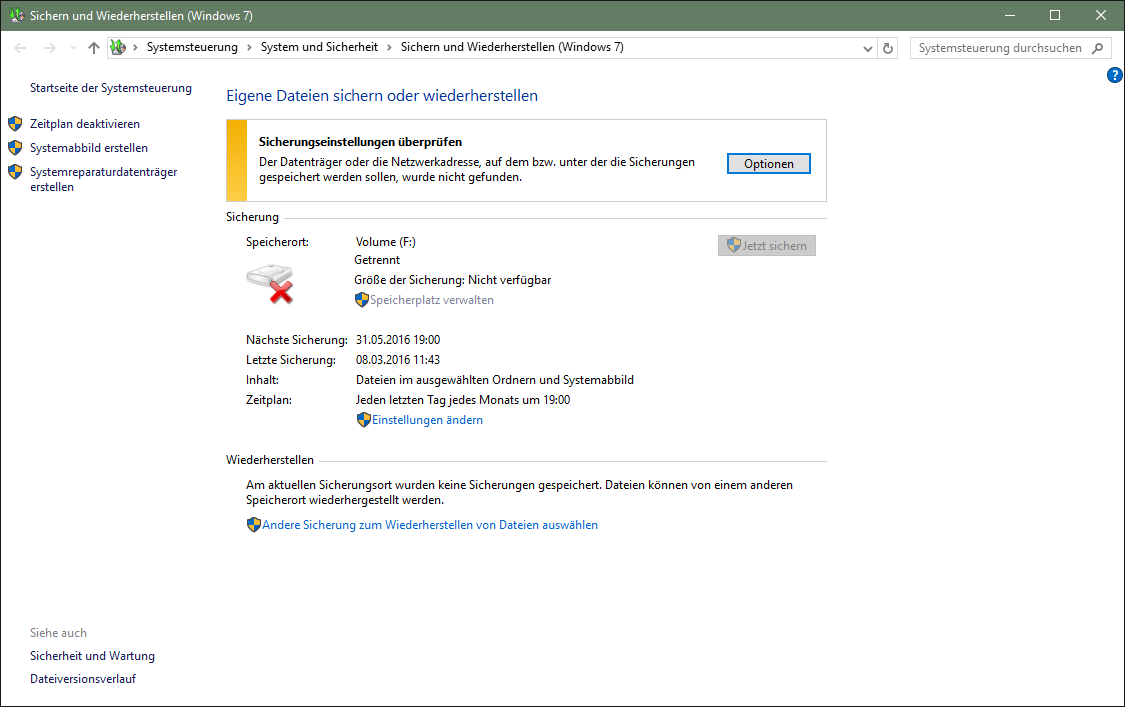Click shield icon next to Zeitplan deaktivieren
This screenshot has height=707, width=1125.
tap(15, 123)
